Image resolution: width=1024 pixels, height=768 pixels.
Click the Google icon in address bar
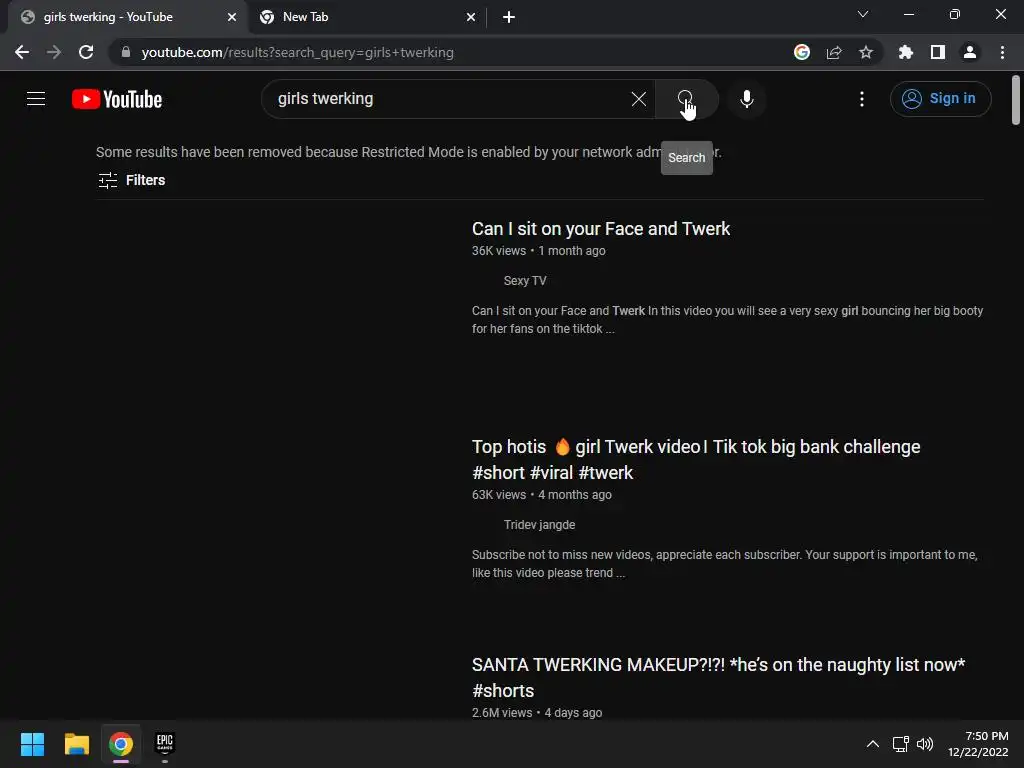pyautogui.click(x=802, y=52)
